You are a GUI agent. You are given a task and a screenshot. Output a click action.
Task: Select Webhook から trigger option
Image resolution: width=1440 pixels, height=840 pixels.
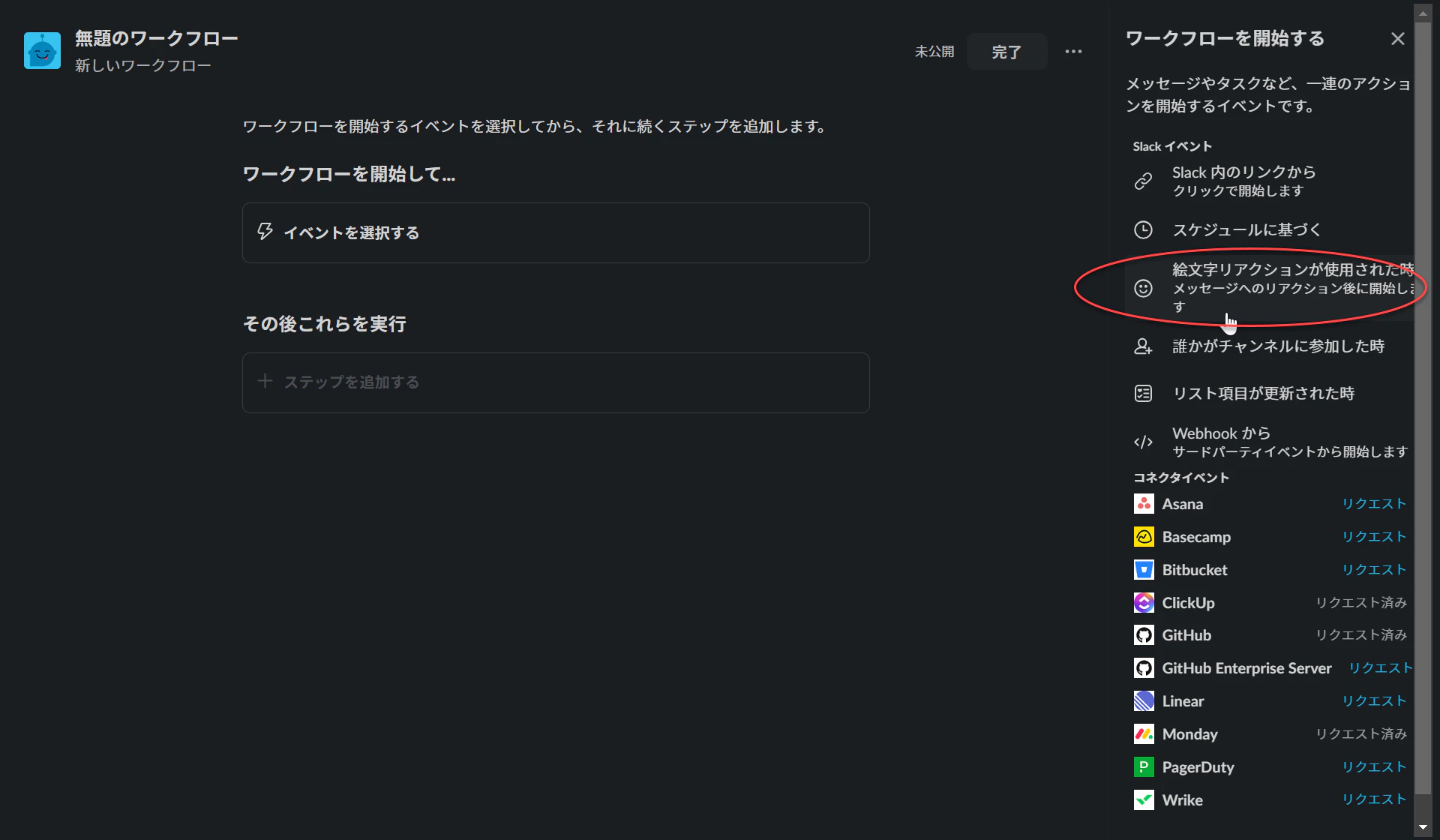tap(1269, 442)
